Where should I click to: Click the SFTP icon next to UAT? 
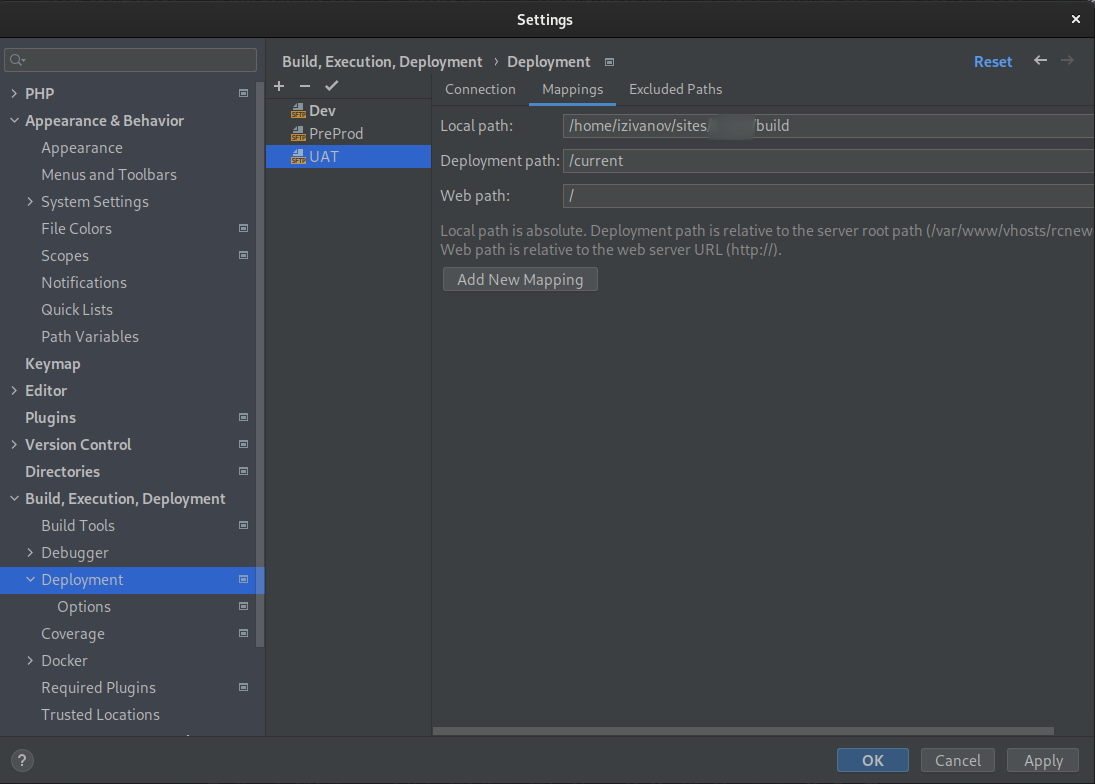coord(298,156)
